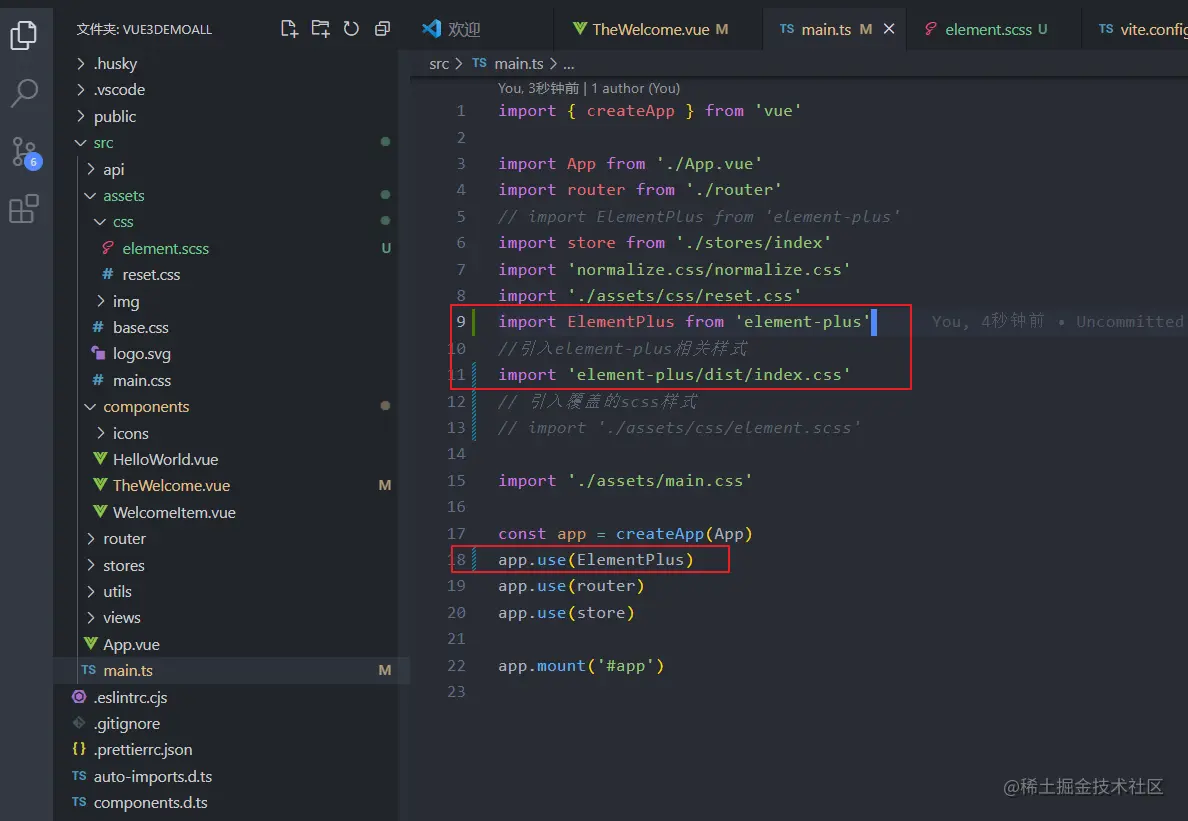Open WelcomeItem.vue in the file tree

pos(174,512)
